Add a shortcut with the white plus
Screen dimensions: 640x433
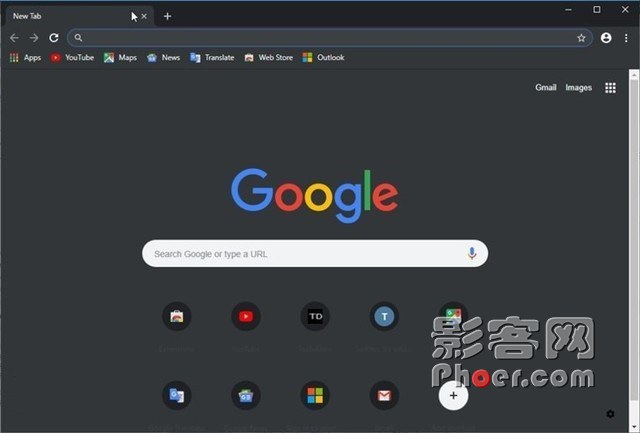453,395
